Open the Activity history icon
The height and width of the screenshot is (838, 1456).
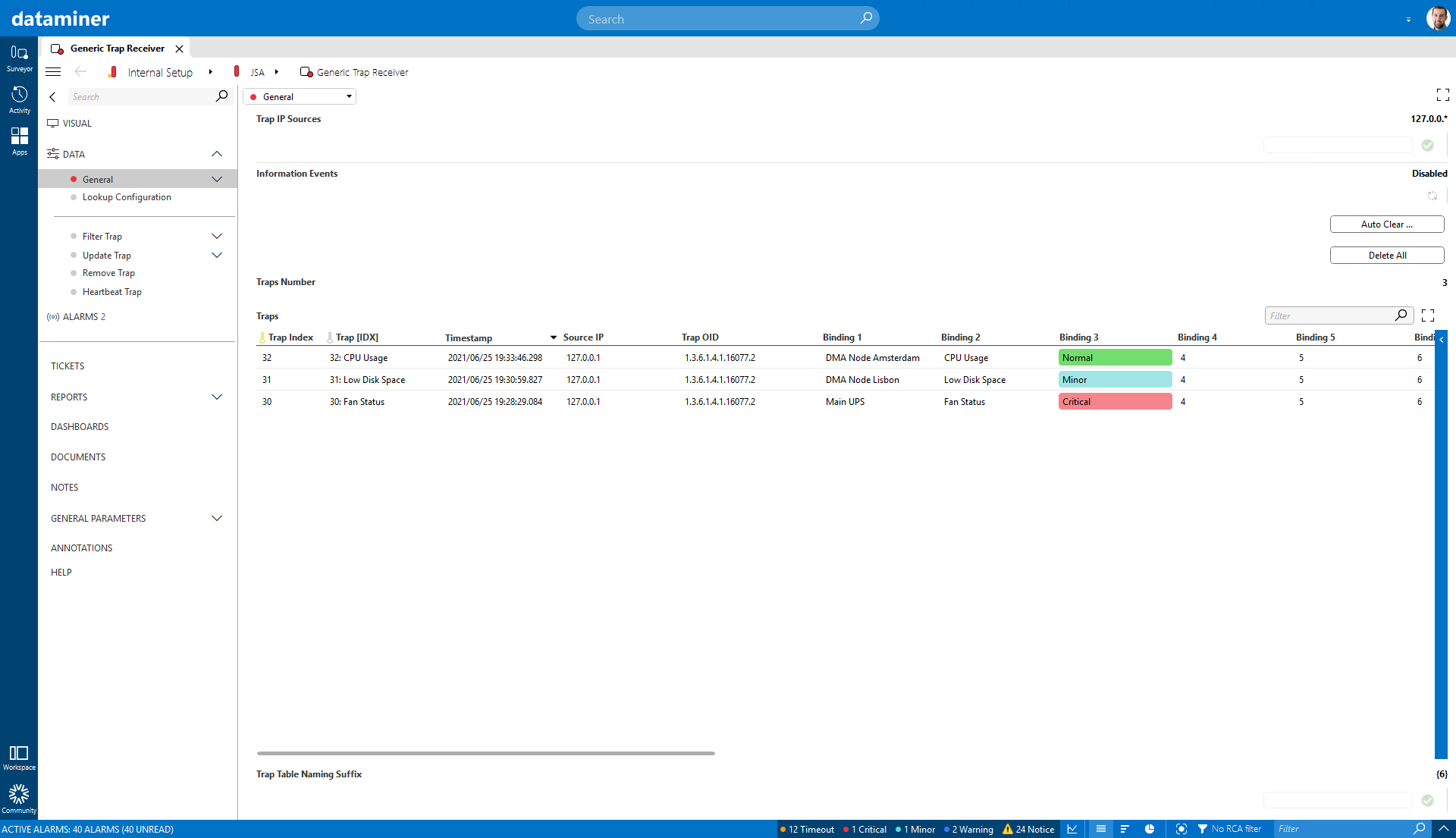tap(19, 99)
